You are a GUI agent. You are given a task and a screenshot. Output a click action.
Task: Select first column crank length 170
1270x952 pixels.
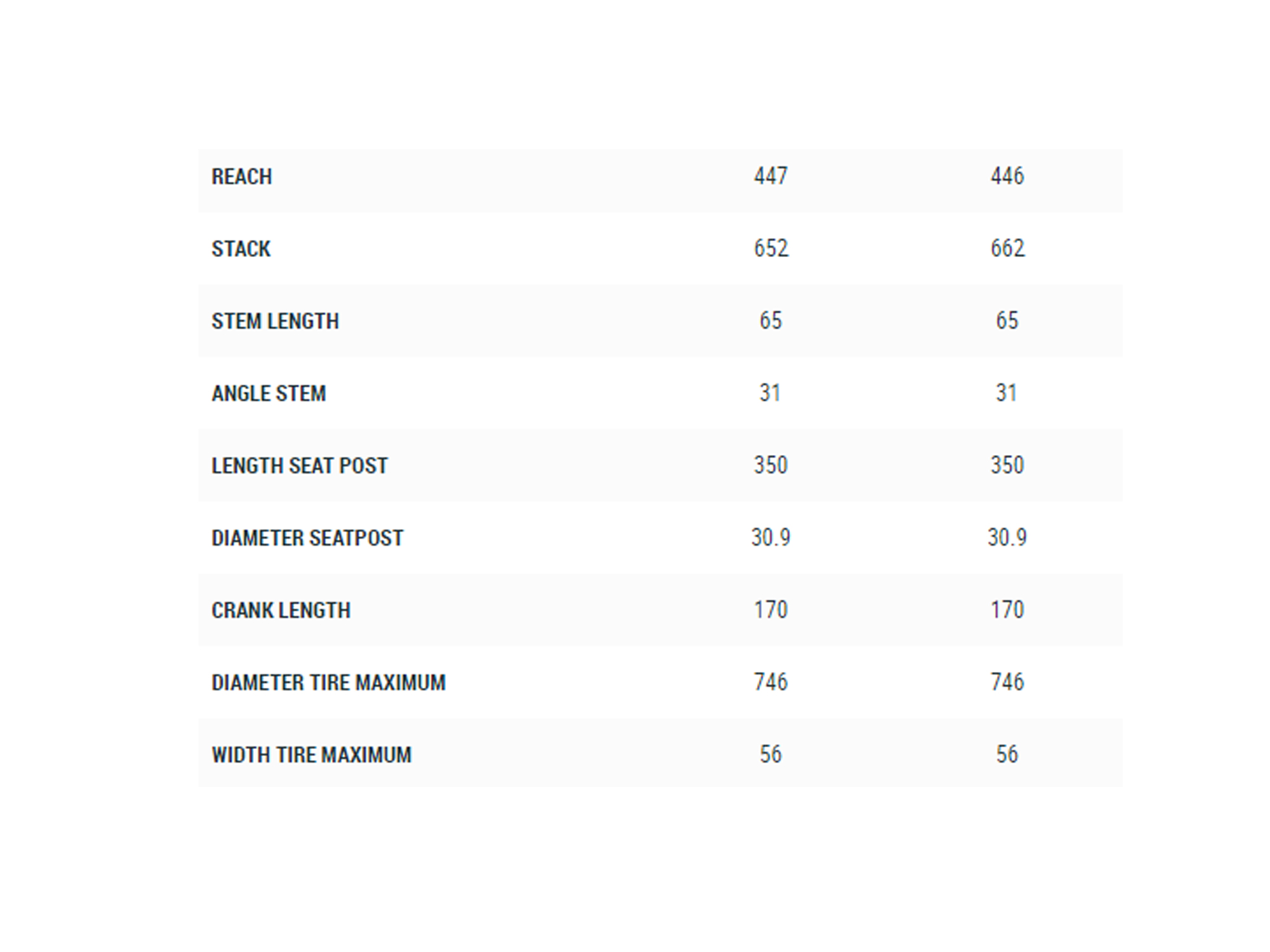(770, 610)
